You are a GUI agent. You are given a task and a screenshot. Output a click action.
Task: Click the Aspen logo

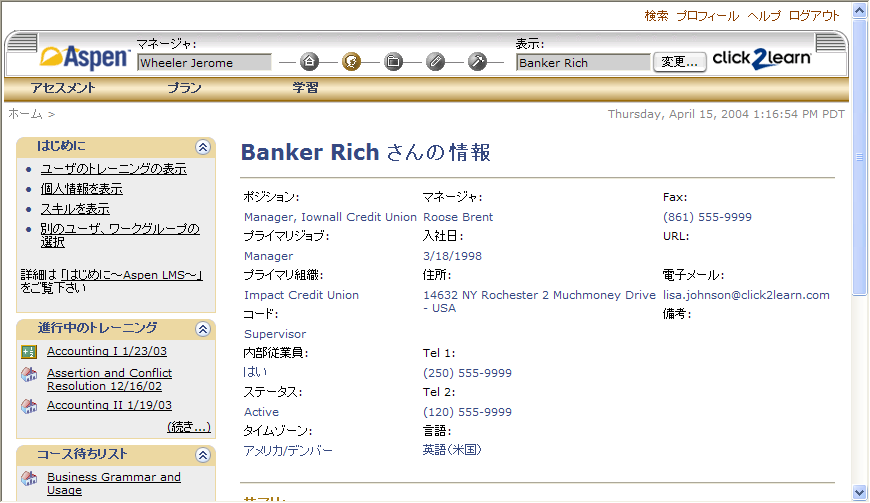point(85,57)
